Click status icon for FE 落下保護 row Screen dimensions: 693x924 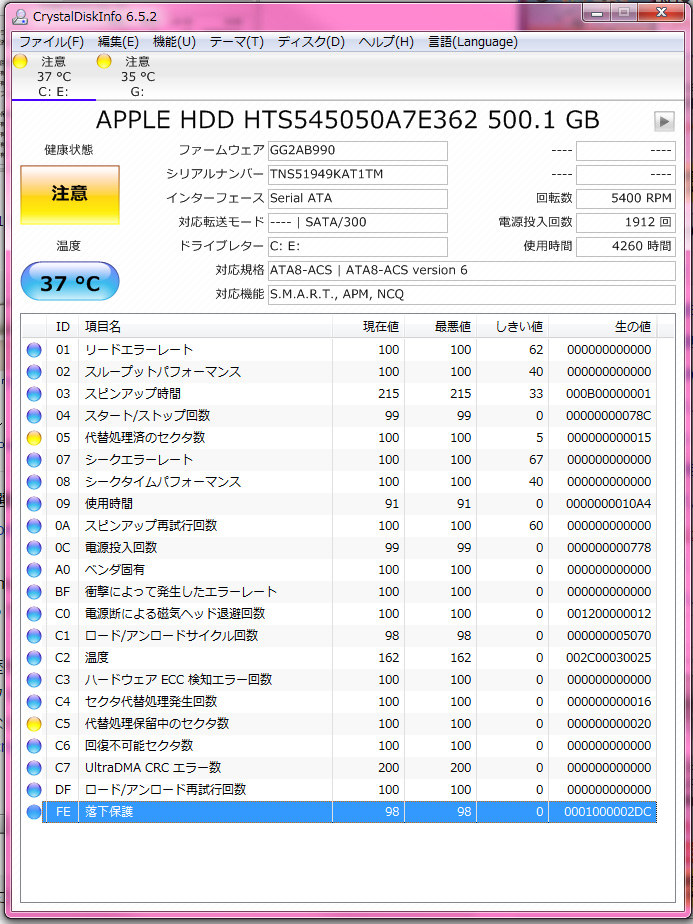(x=34, y=812)
